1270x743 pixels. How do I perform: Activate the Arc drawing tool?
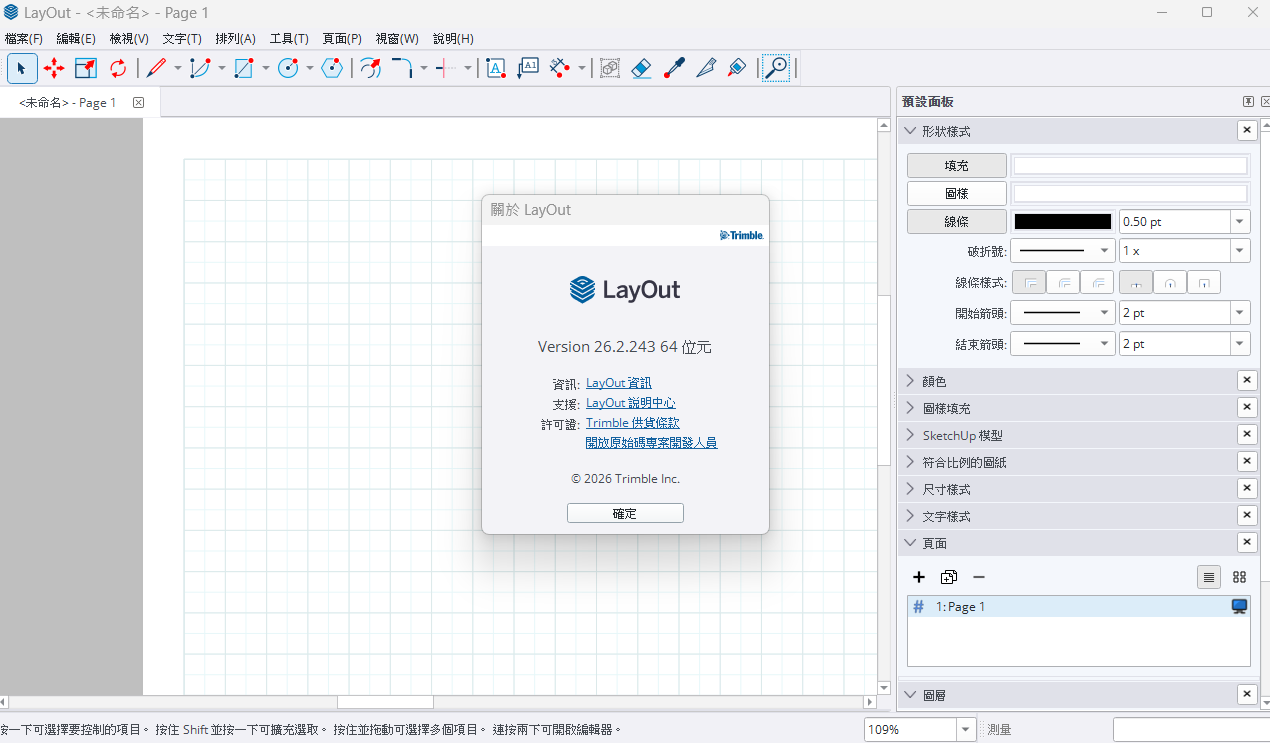200,68
